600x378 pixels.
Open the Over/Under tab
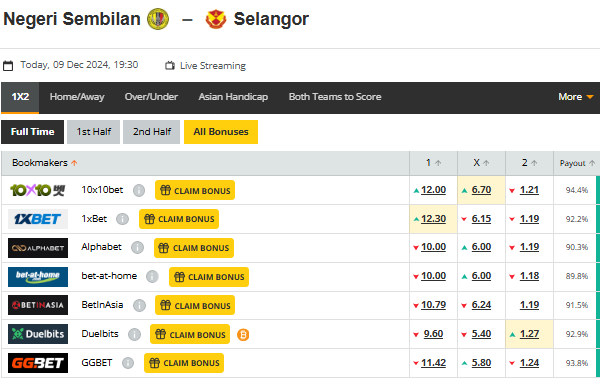tap(151, 97)
